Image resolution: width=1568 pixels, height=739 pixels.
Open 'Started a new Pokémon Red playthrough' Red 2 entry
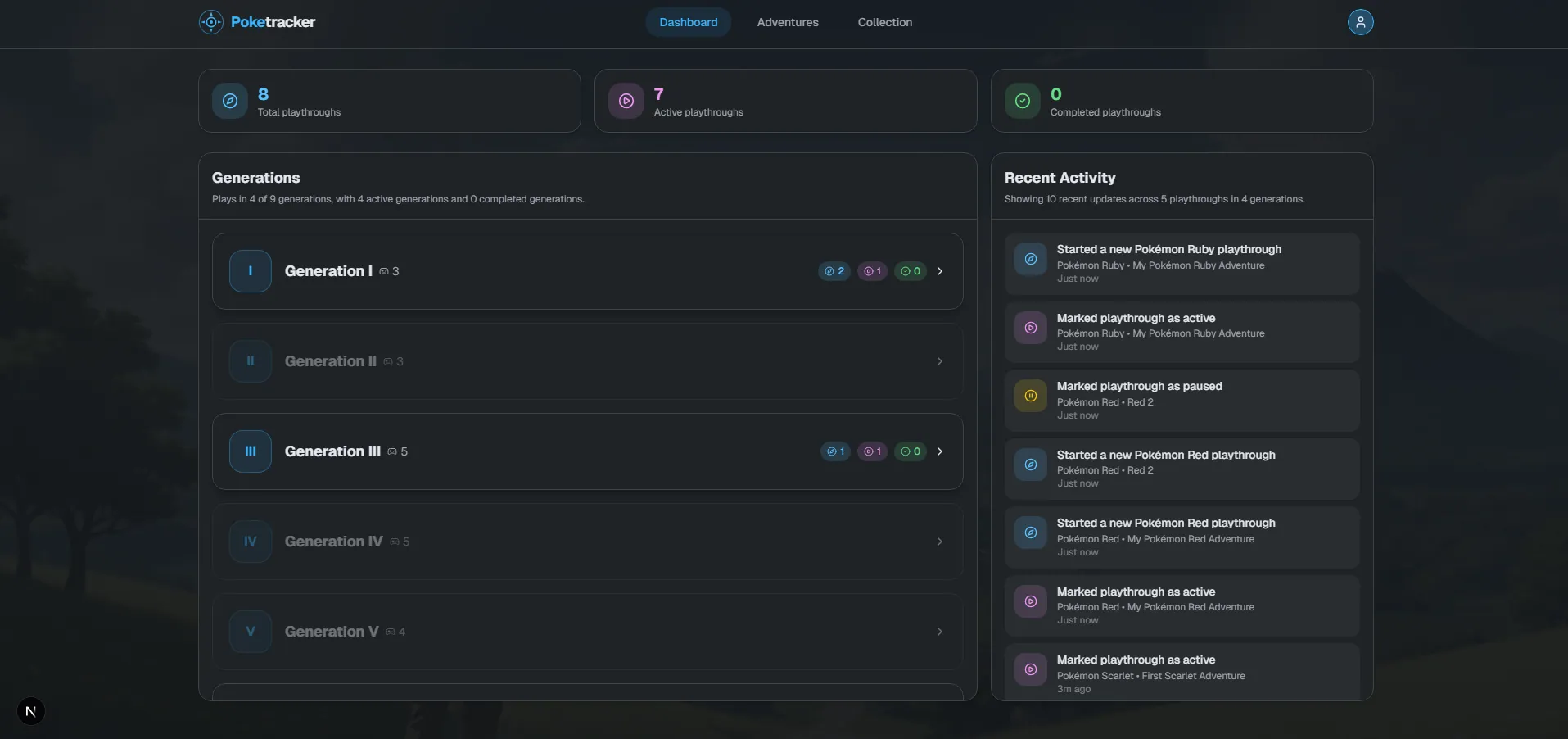point(1182,469)
